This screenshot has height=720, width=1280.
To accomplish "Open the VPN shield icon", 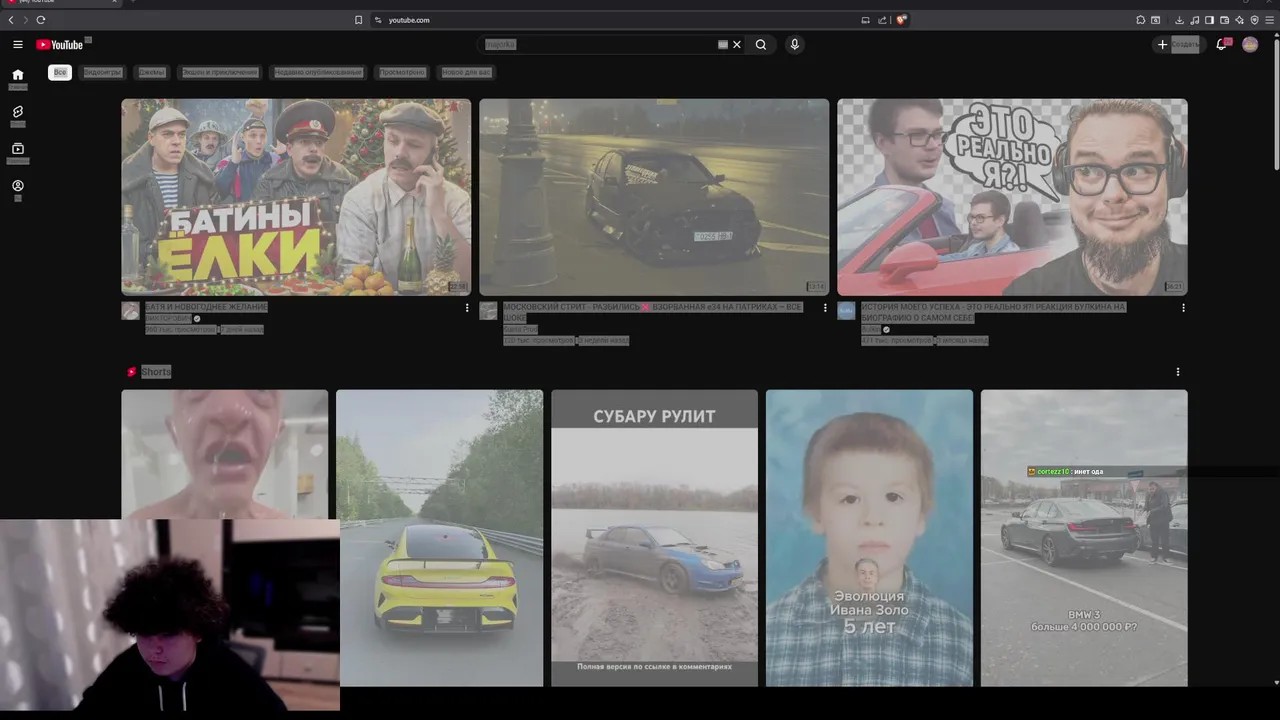I will pyautogui.click(x=1254, y=20).
